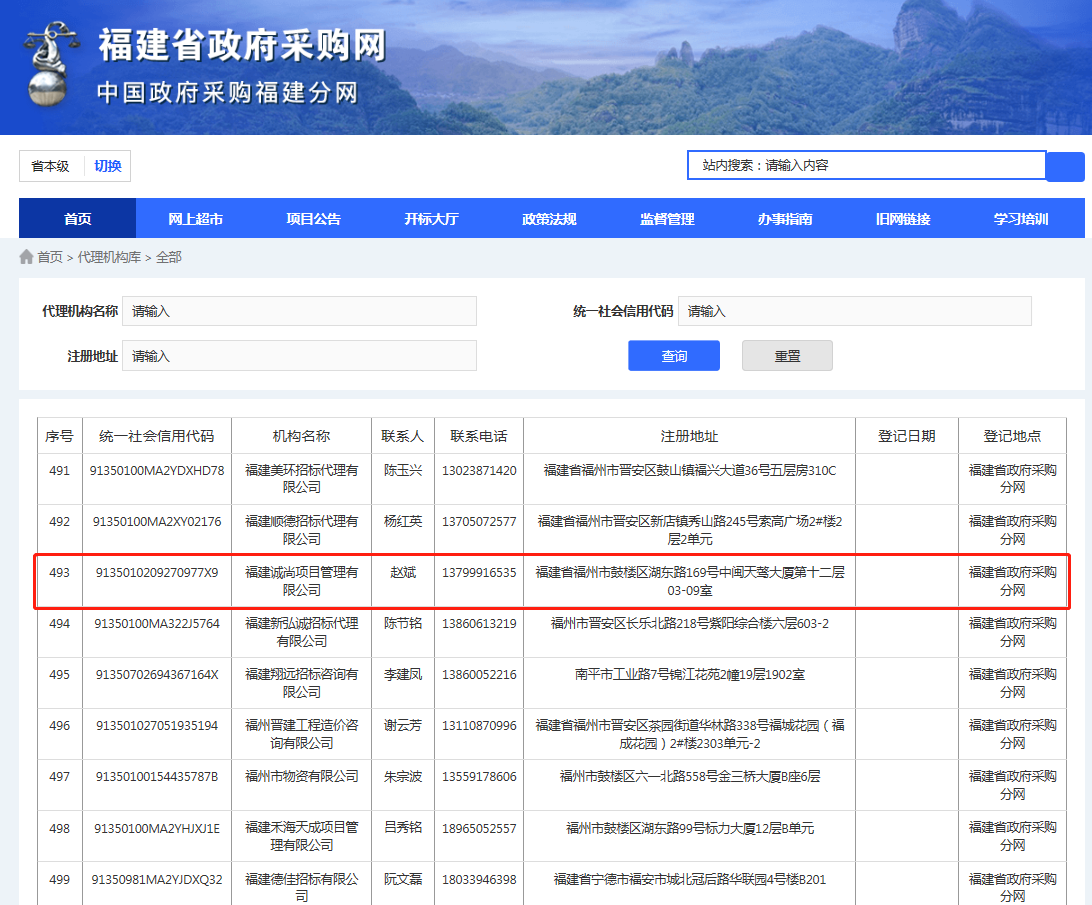Click phone number 13860613219
Screen dimensions: 1092x905
pos(479,624)
